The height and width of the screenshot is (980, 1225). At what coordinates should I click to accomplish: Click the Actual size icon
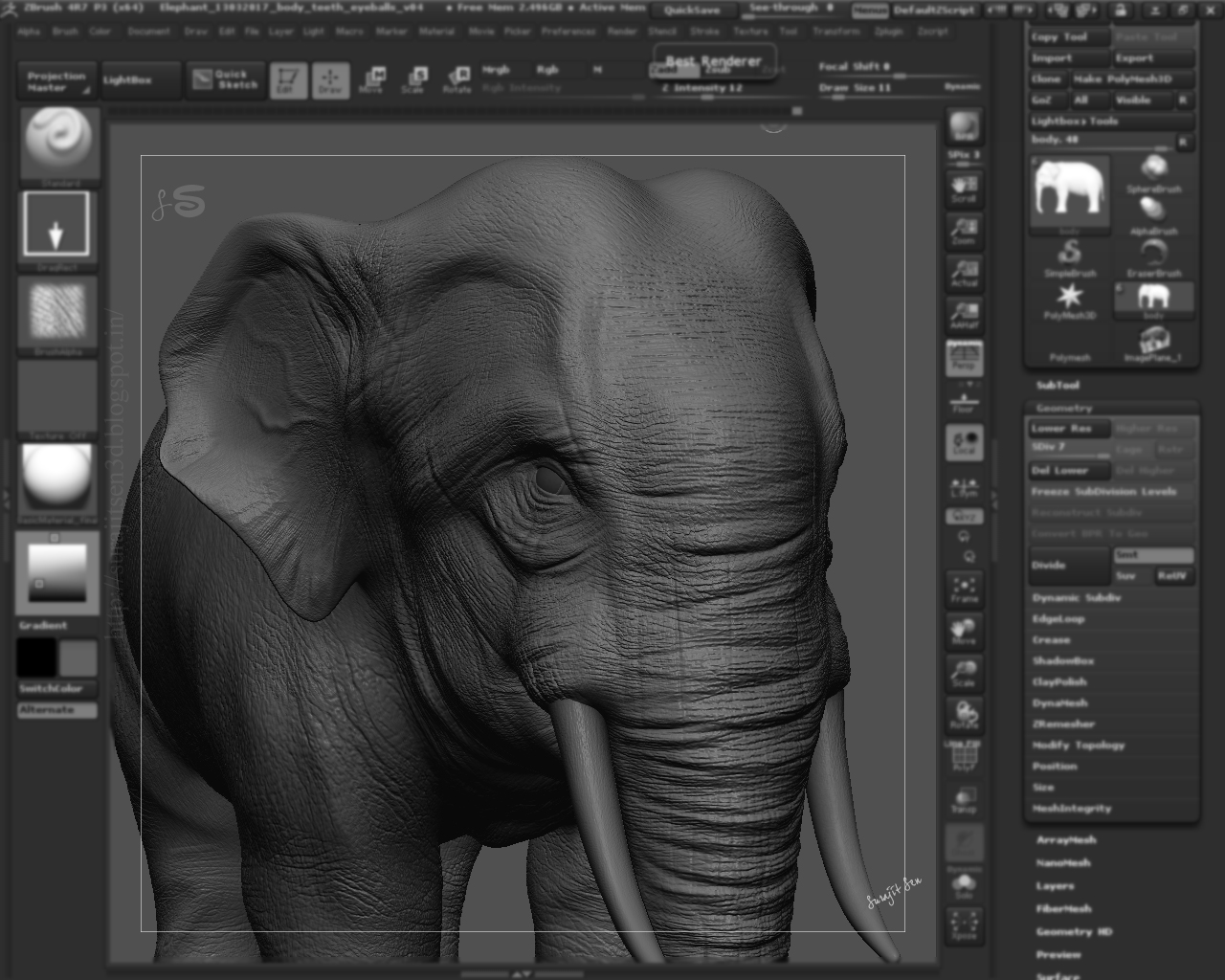964,274
